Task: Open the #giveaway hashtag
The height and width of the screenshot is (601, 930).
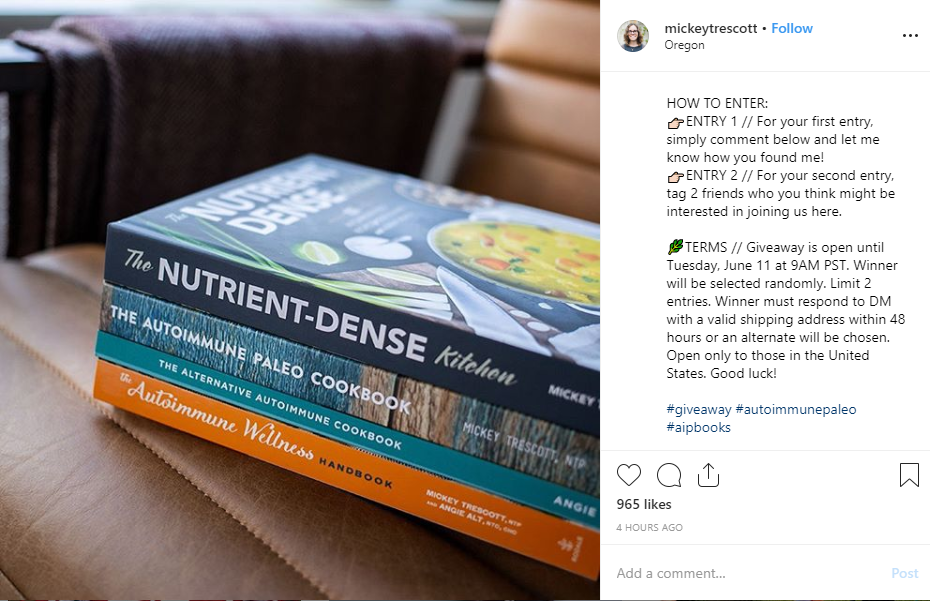Action: coord(699,409)
